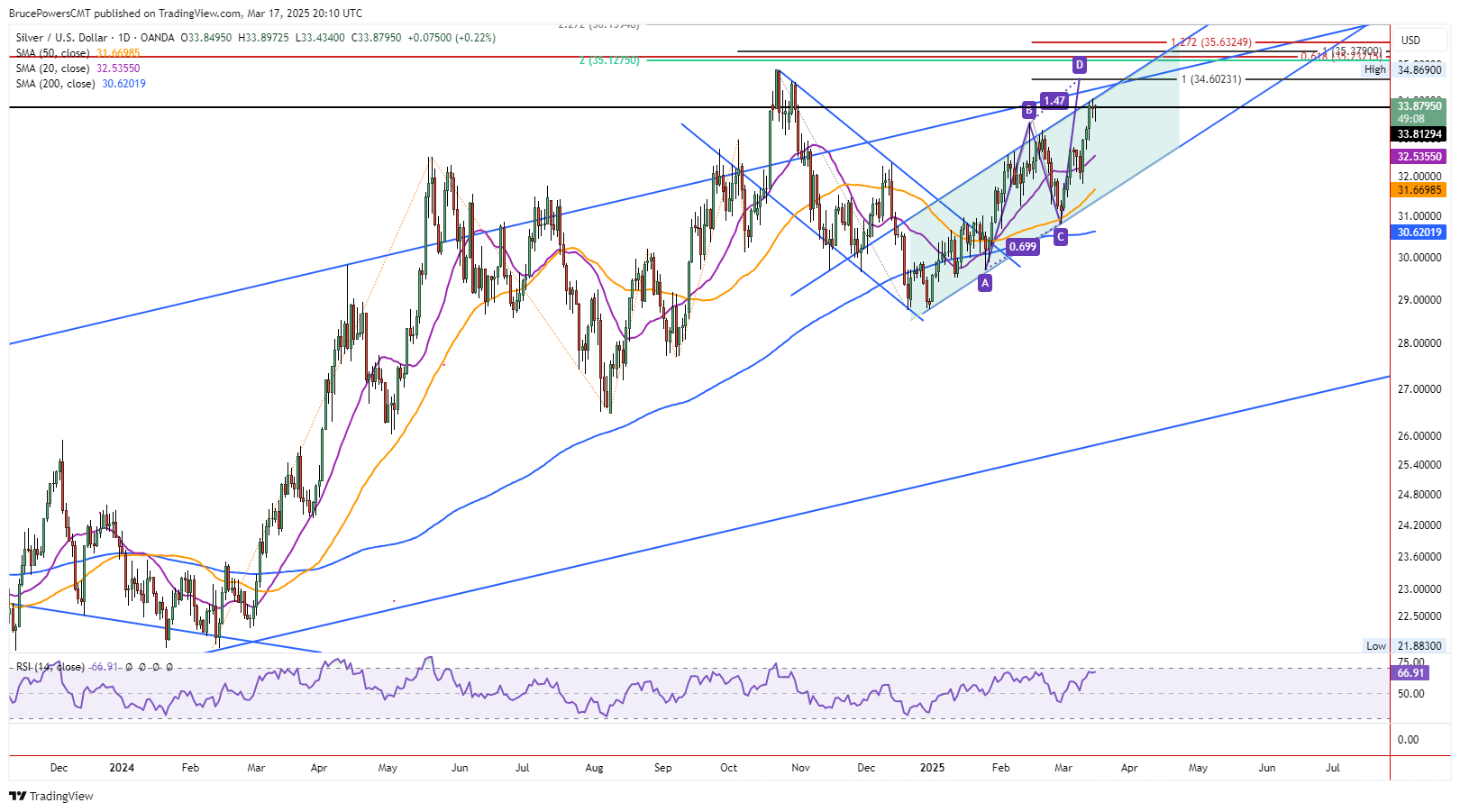The width and height of the screenshot is (1460, 812).
Task: Click the 0.00 axis label
Action: [x=1409, y=740]
